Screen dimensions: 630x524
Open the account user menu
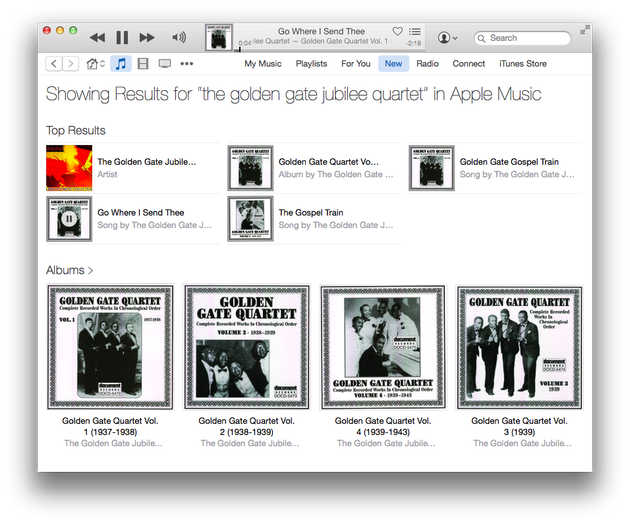[447, 38]
